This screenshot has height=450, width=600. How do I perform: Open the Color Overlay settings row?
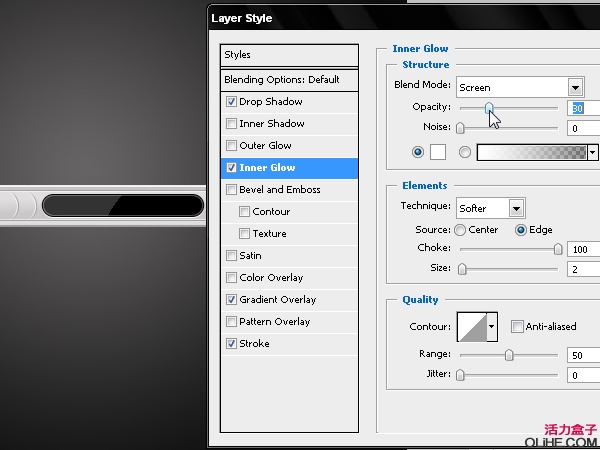tap(289, 278)
